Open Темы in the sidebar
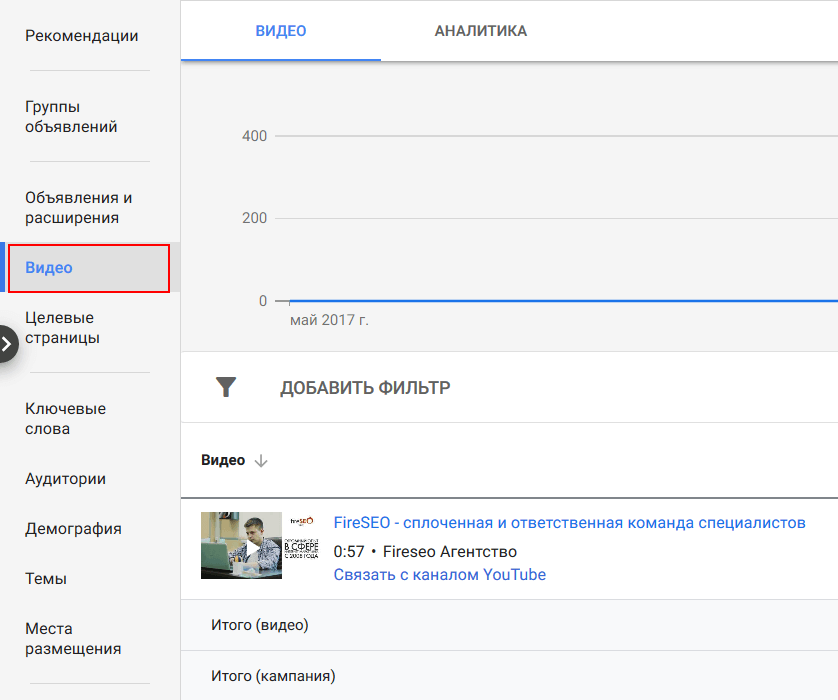The width and height of the screenshot is (838, 700). coord(45,579)
